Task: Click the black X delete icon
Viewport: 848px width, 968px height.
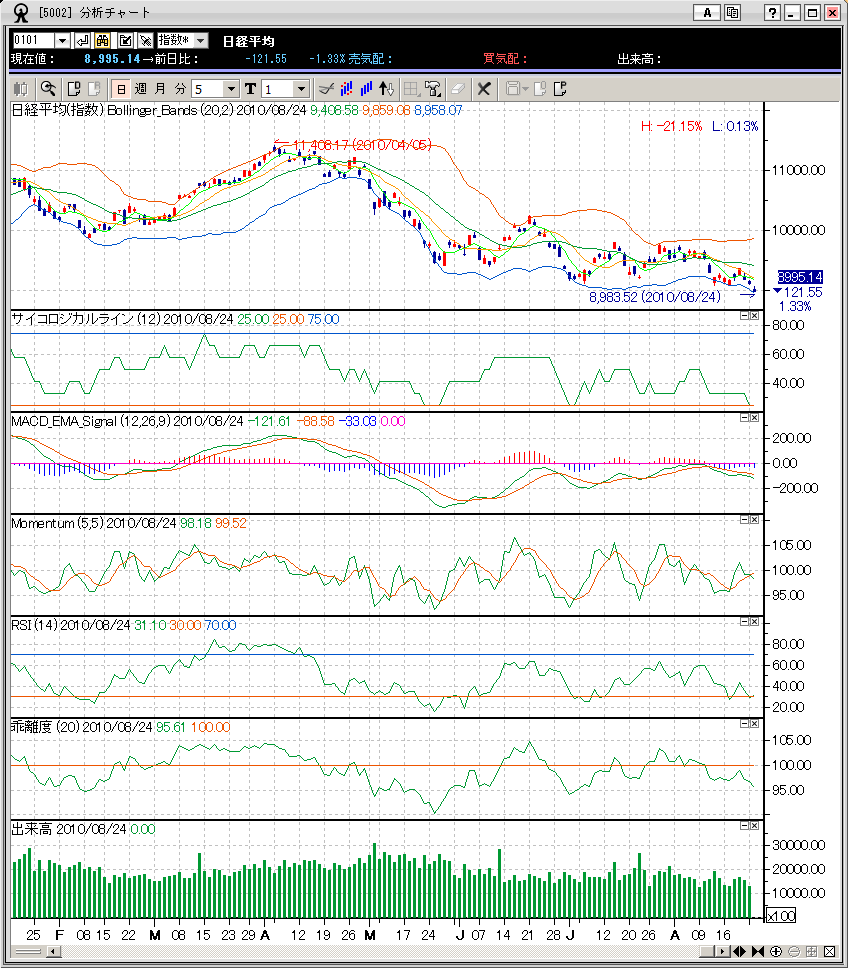Action: click(484, 89)
